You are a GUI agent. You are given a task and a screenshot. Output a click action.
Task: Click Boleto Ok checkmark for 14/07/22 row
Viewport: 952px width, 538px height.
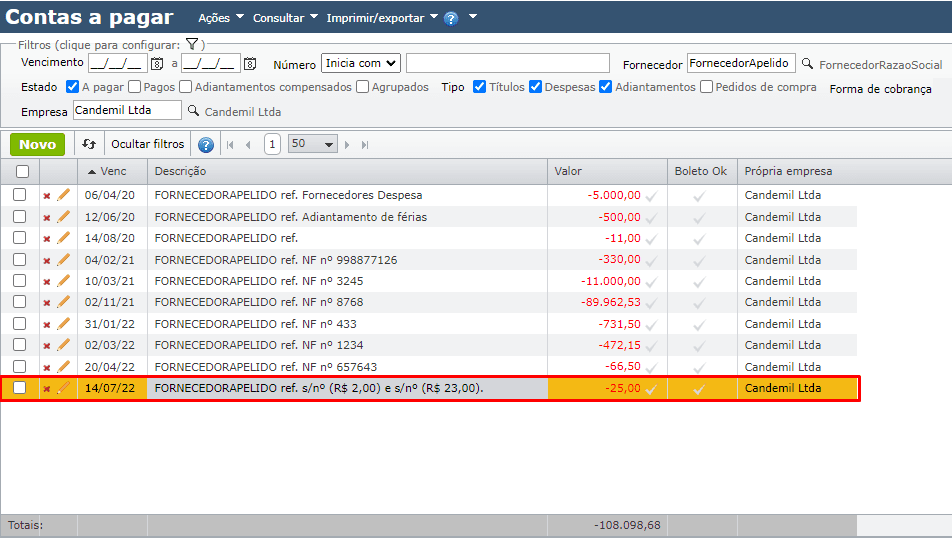tap(699, 389)
